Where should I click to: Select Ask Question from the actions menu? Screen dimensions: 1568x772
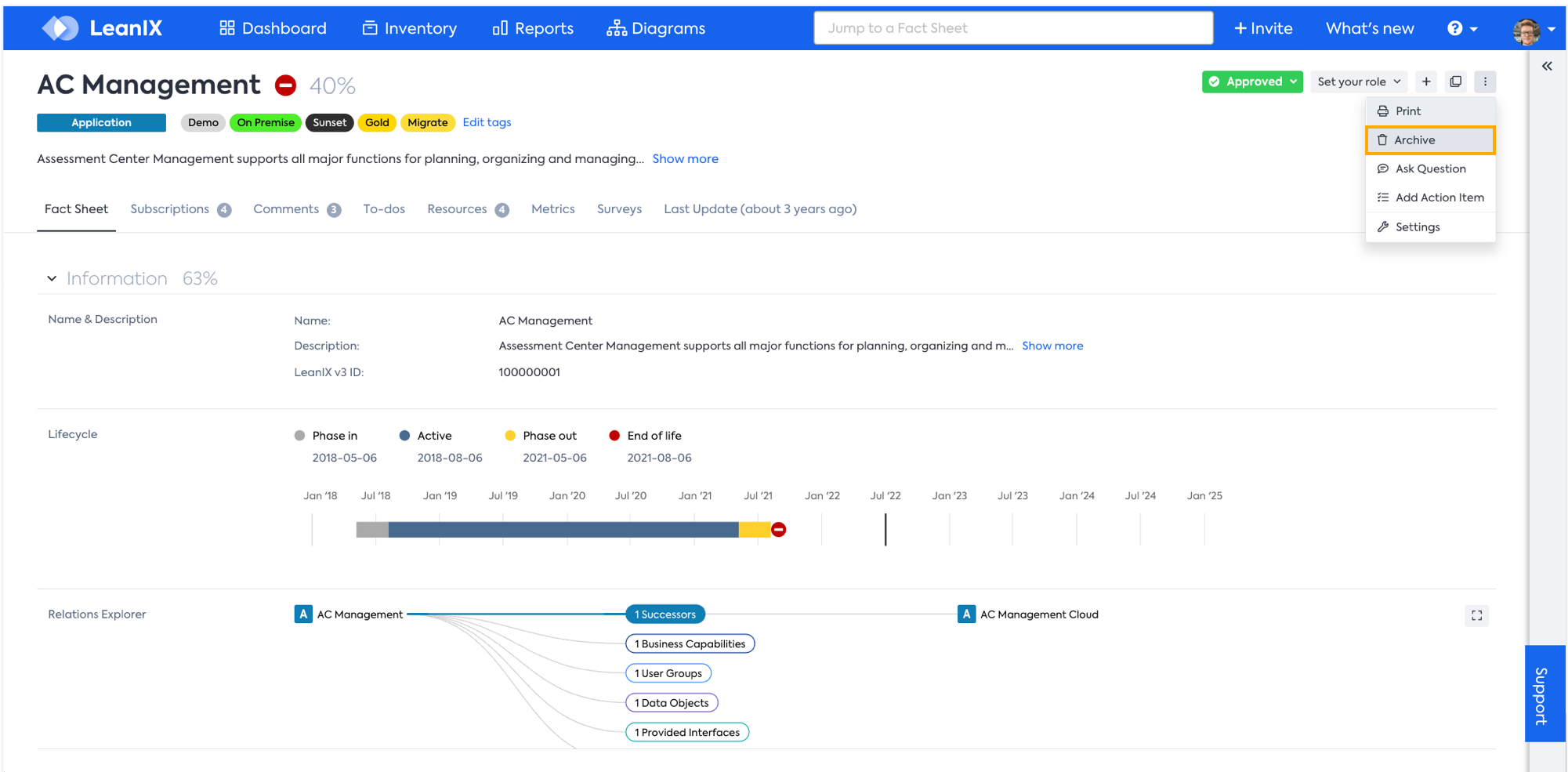click(1431, 169)
